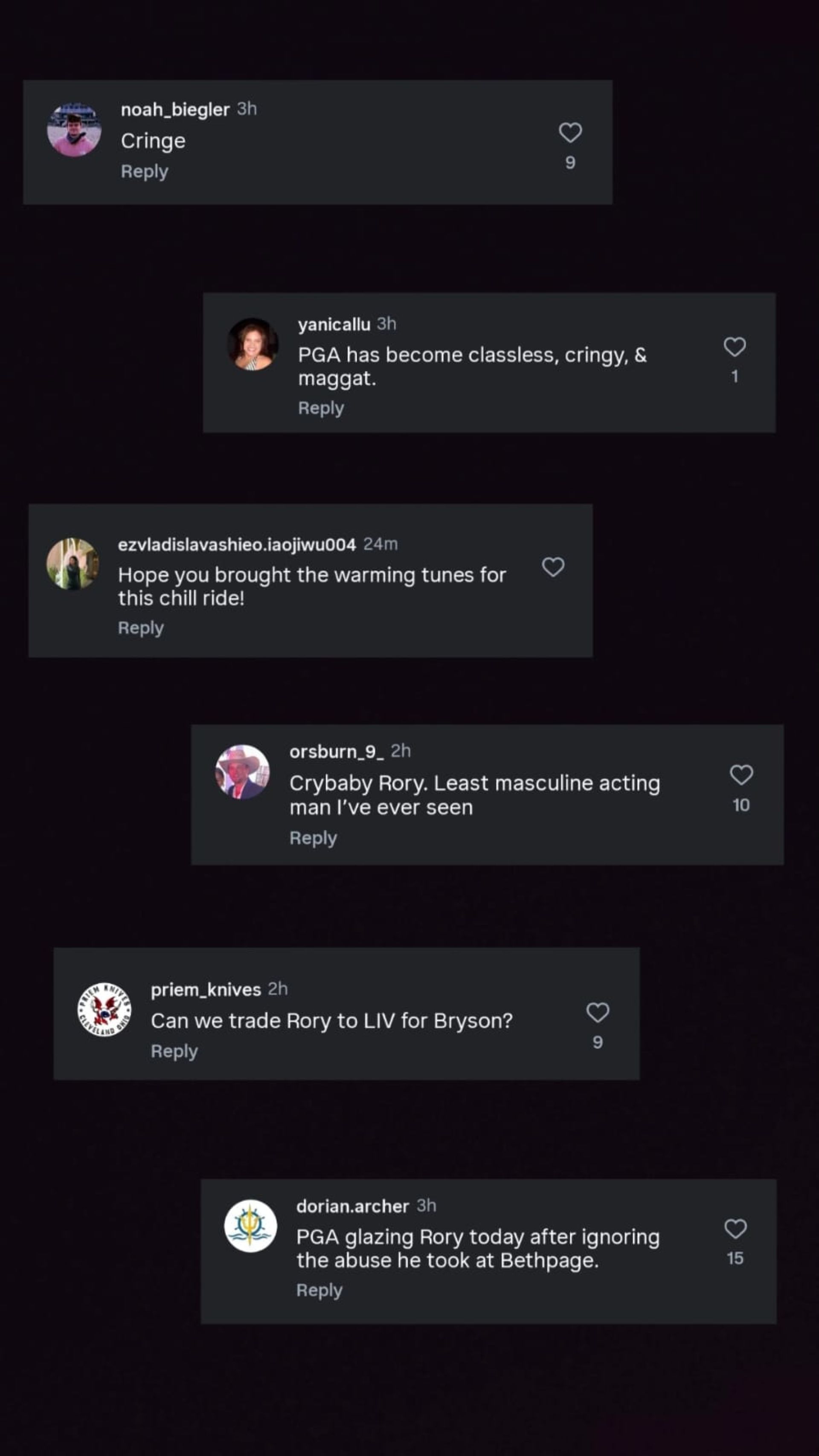Open dorian.archer's trident logo avatar
The image size is (819, 1456).
click(x=250, y=1226)
